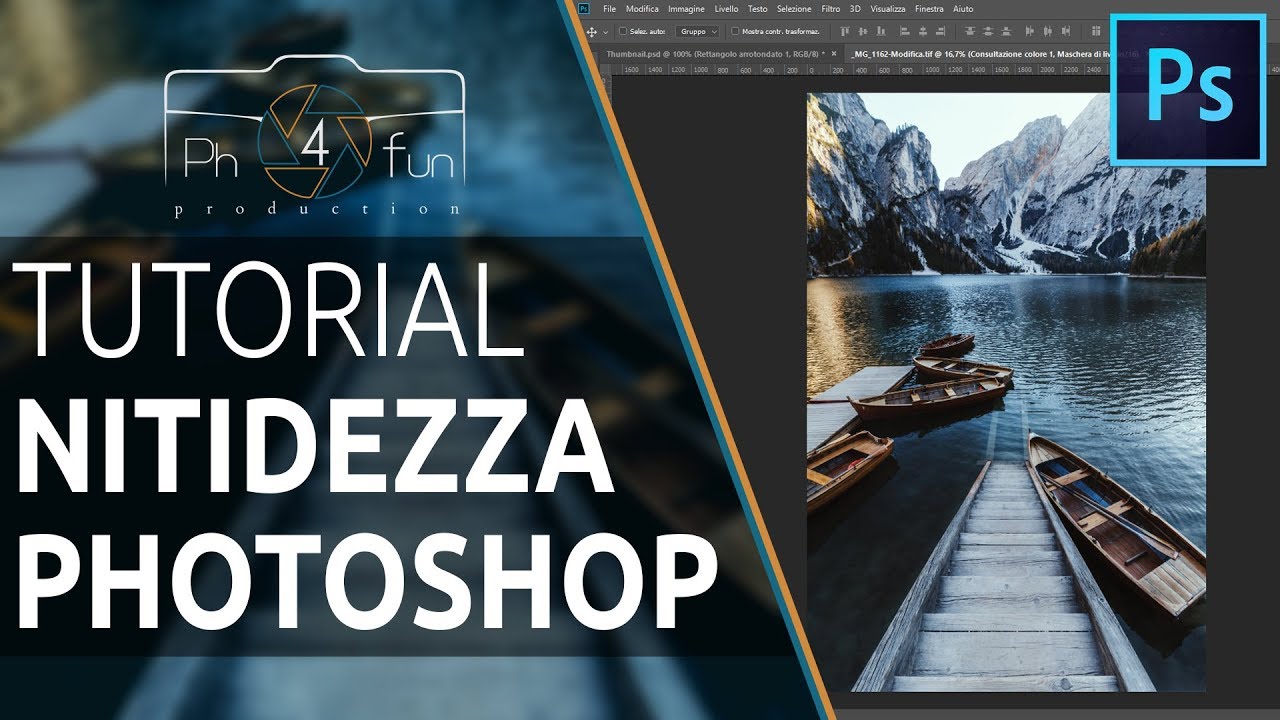Open the Move tool preset picker arrow
Image resolution: width=1280 pixels, height=720 pixels.
coord(605,32)
